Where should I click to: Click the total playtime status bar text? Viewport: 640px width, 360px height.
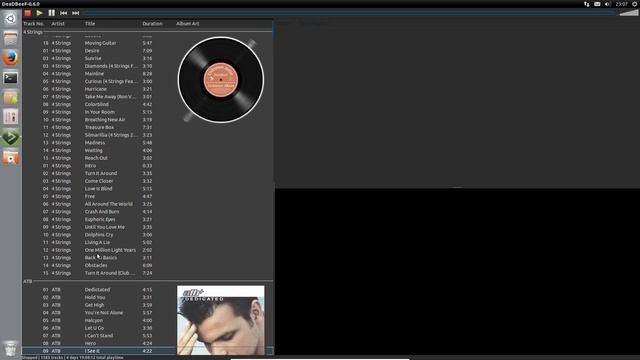point(73,358)
